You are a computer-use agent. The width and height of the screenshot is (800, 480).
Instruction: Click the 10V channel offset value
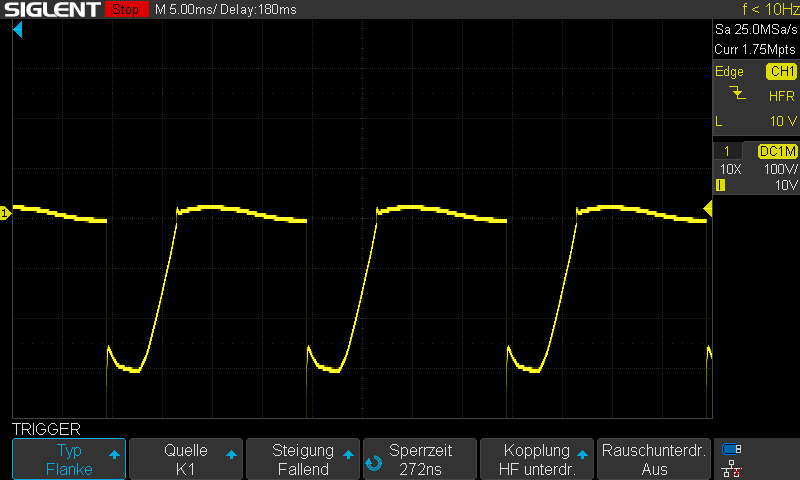(x=786, y=185)
